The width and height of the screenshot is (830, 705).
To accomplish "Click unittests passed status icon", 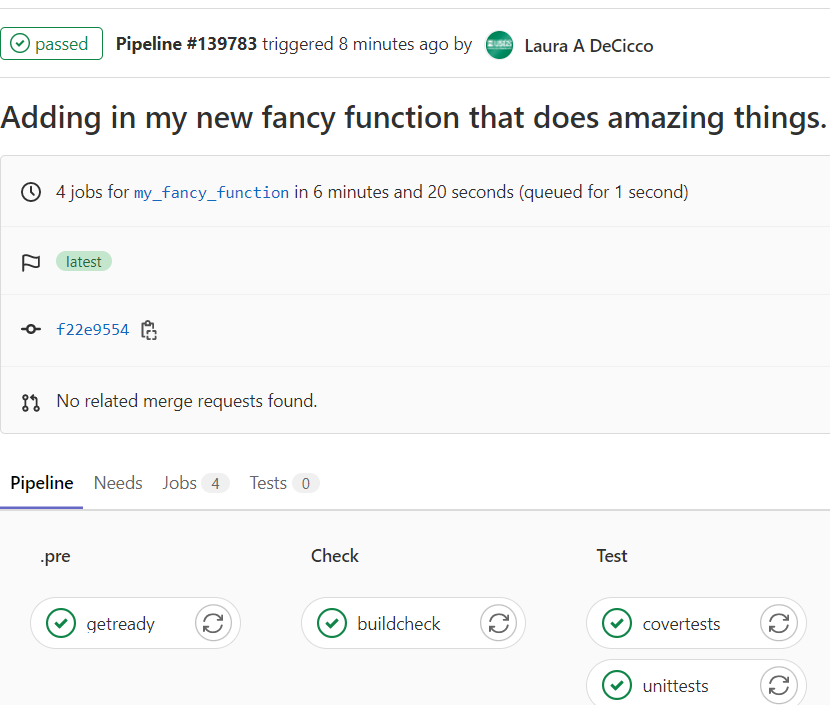I will point(617,686).
